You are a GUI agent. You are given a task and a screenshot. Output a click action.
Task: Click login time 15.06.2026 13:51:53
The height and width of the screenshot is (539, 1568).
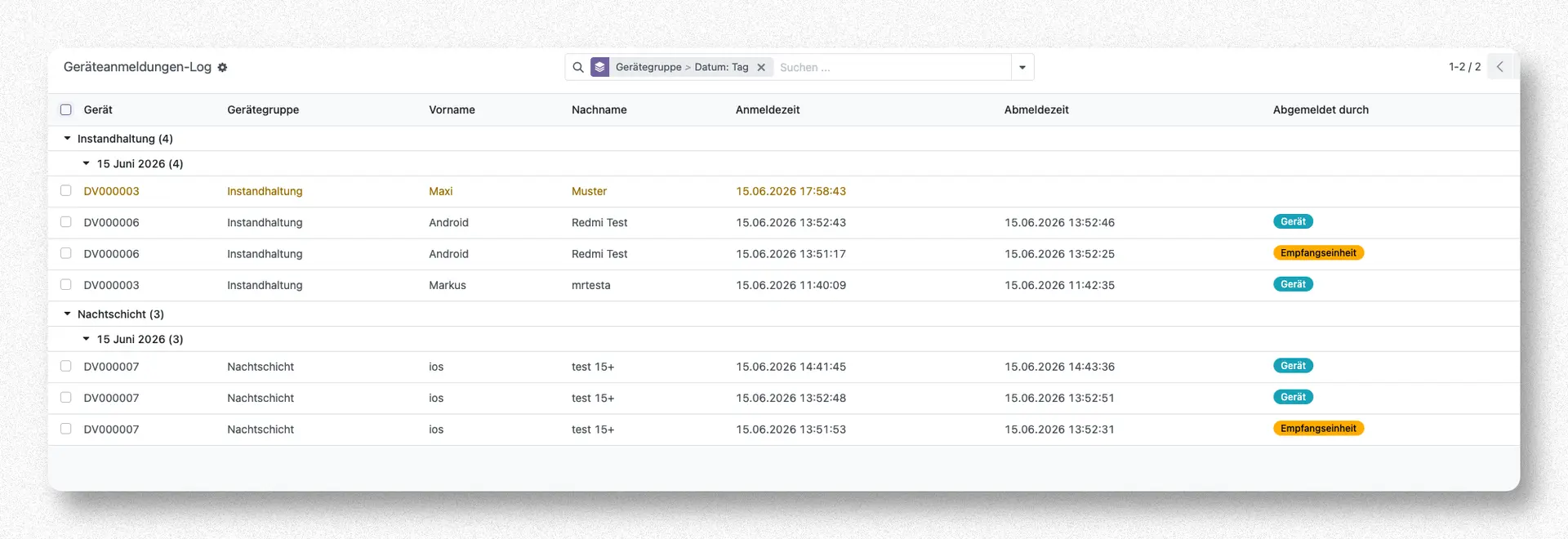coord(791,430)
